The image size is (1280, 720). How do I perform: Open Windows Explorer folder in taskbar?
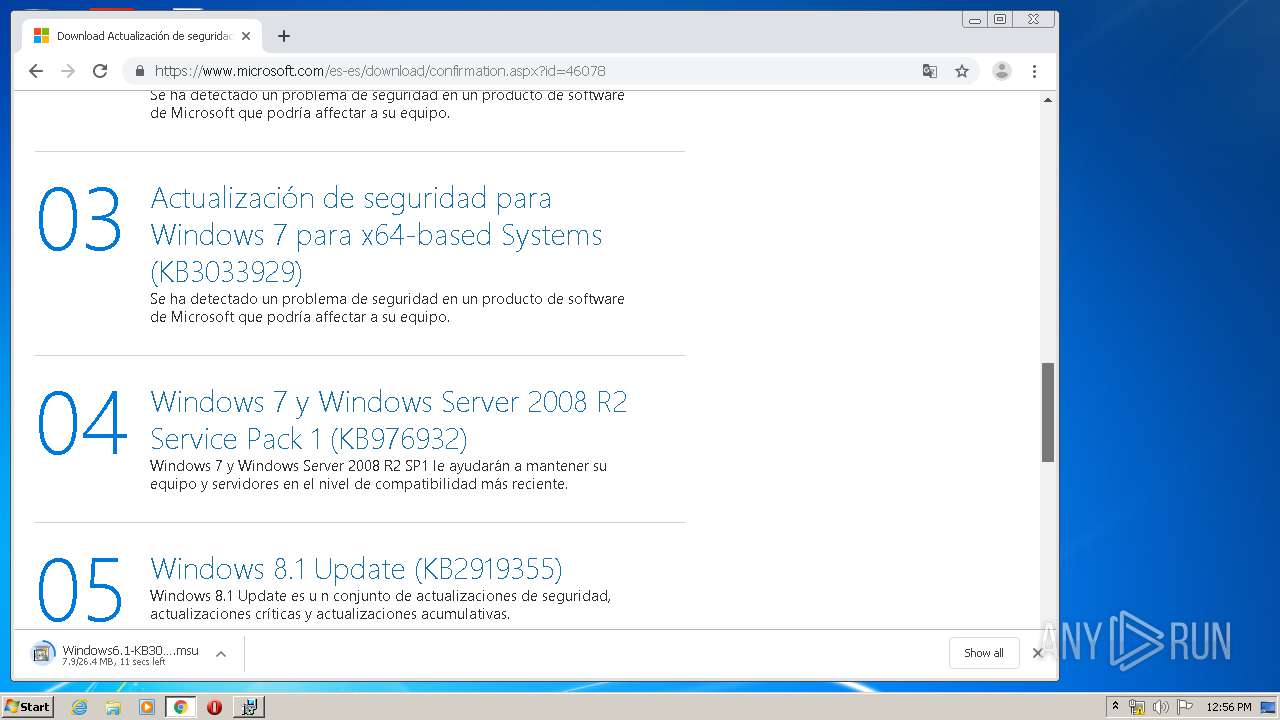click(x=113, y=707)
